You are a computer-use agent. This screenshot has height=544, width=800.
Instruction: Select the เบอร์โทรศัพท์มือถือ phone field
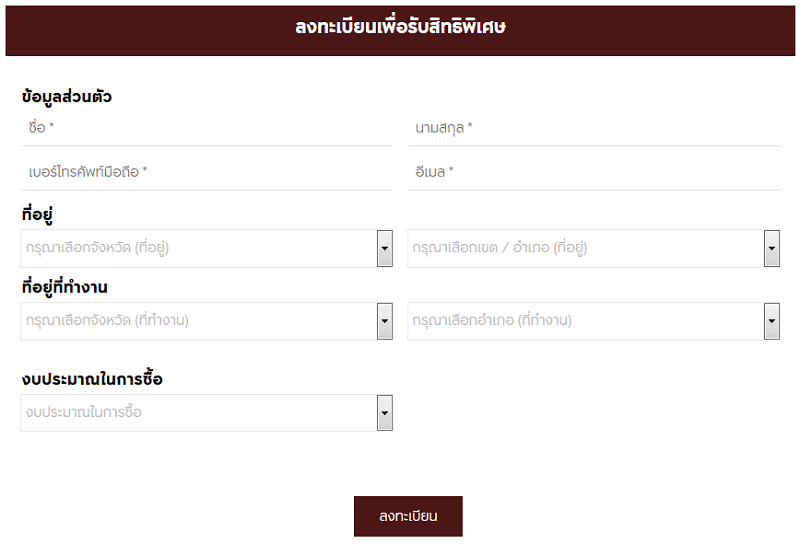tap(207, 172)
